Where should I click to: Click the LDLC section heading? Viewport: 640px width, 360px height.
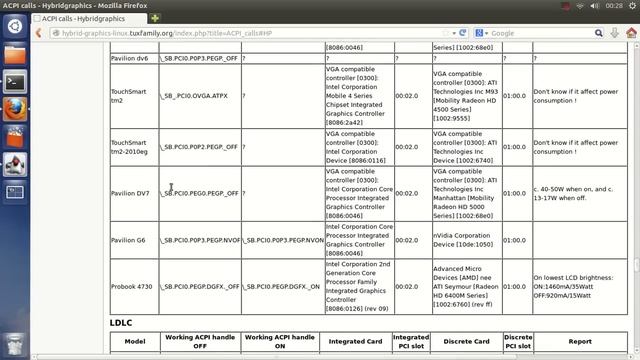(121, 323)
